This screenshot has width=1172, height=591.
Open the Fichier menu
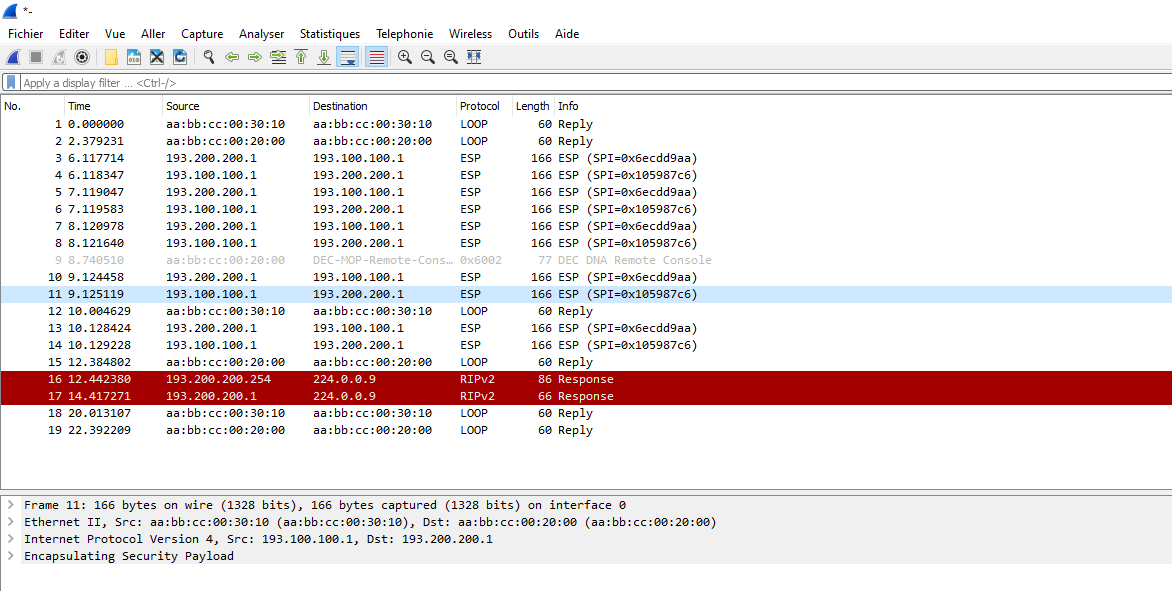click(x=25, y=34)
